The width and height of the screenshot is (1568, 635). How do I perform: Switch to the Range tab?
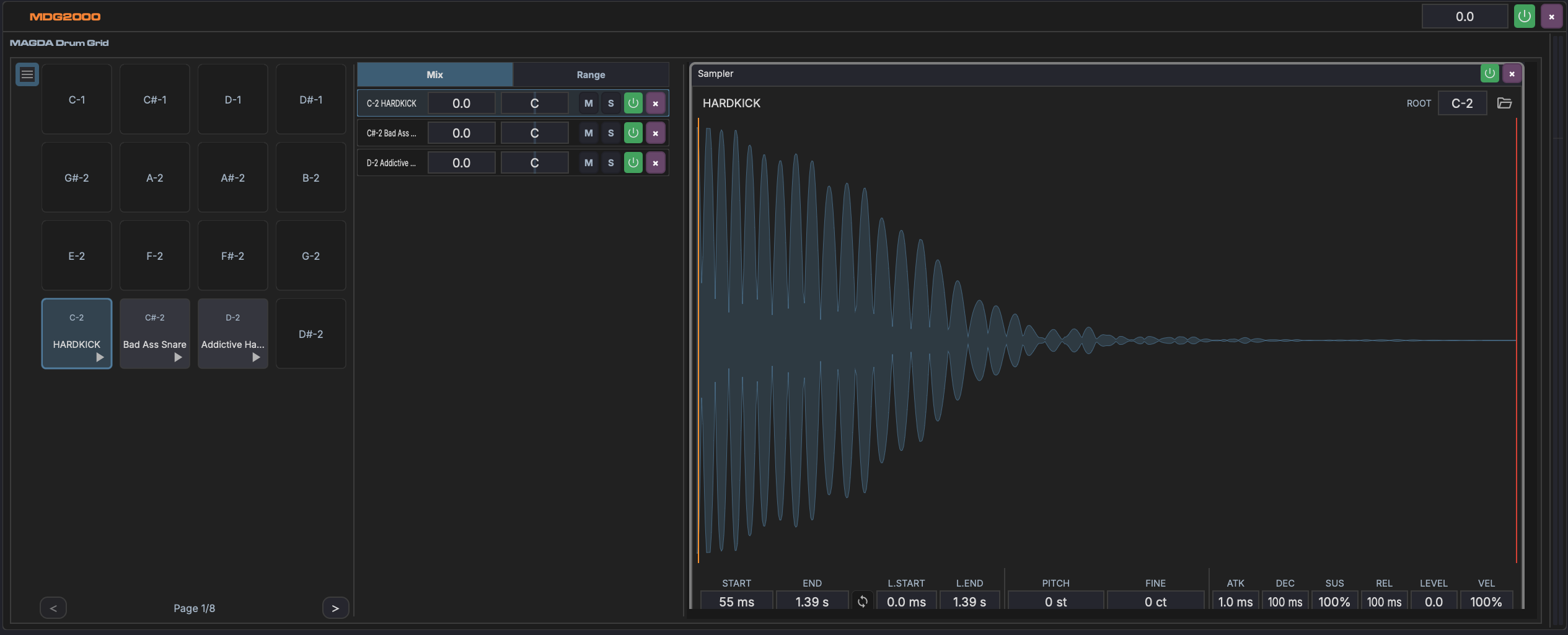point(591,75)
